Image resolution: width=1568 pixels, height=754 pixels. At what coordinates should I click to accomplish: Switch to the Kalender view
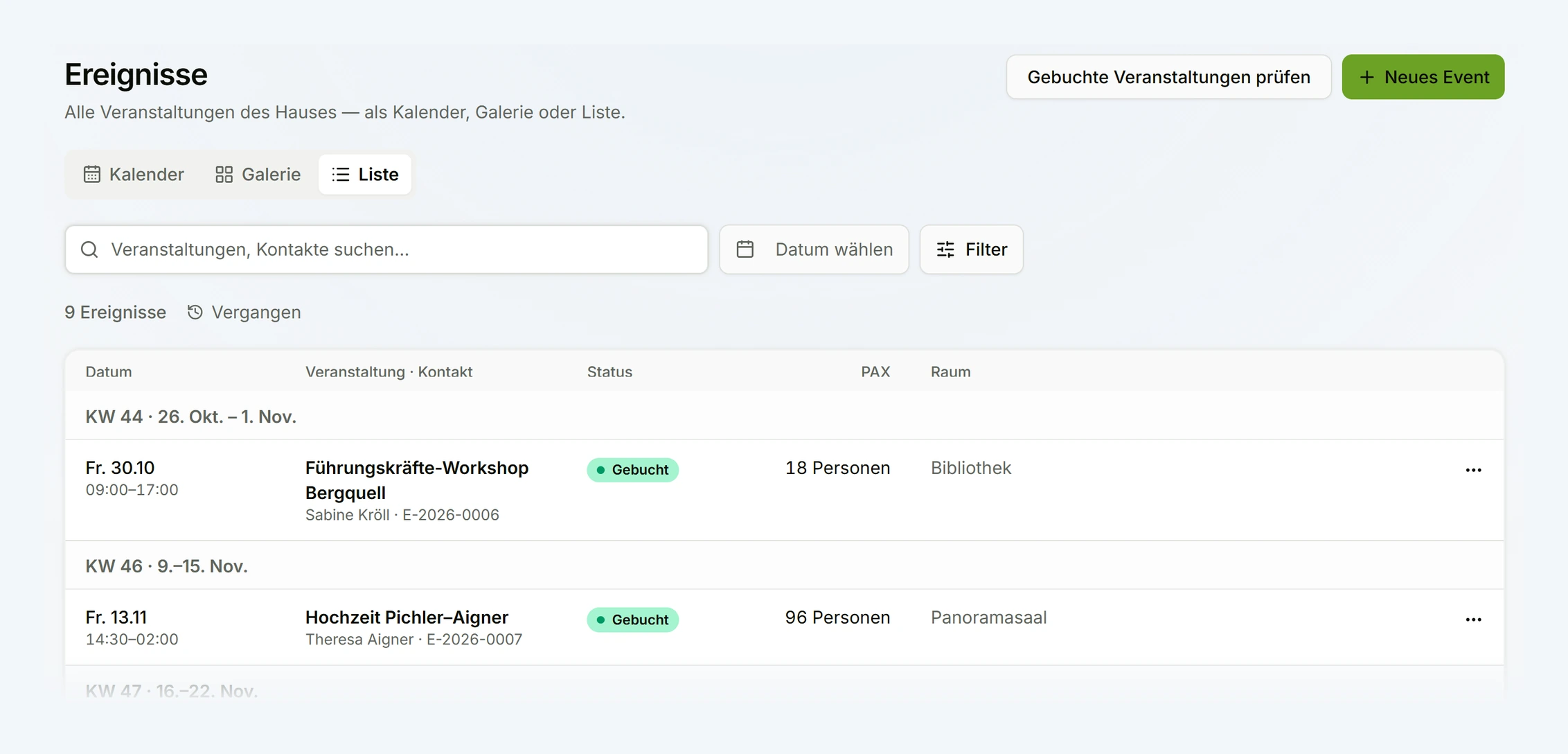[134, 174]
